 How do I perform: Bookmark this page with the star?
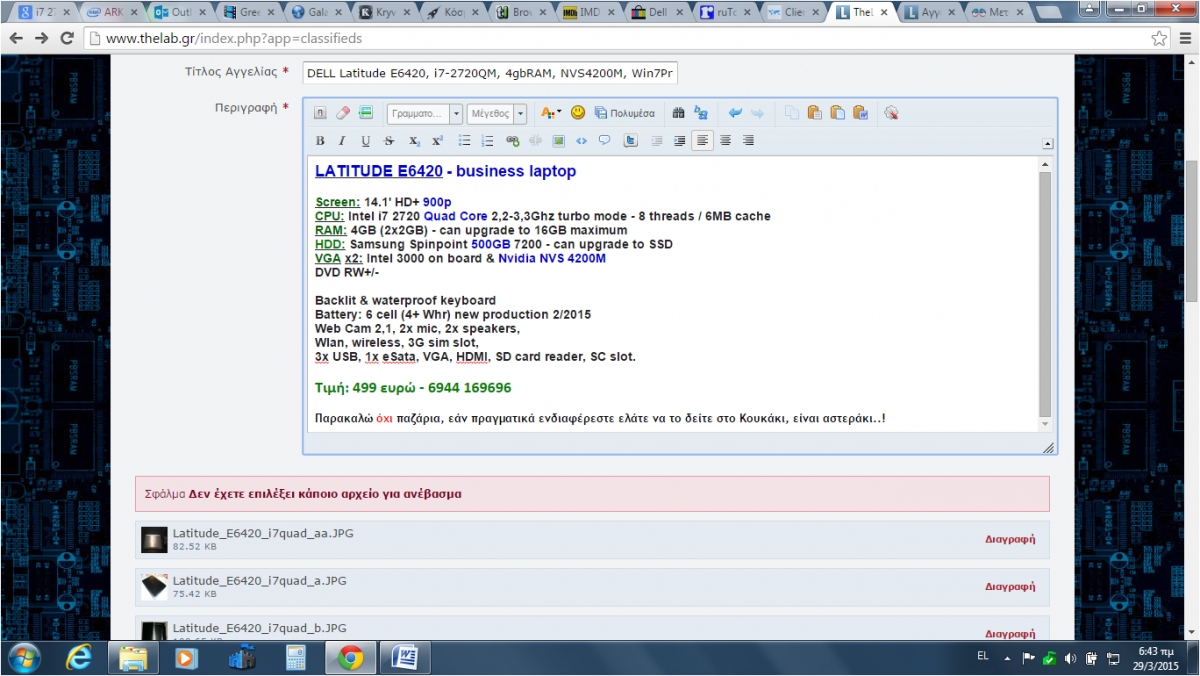click(1158, 38)
